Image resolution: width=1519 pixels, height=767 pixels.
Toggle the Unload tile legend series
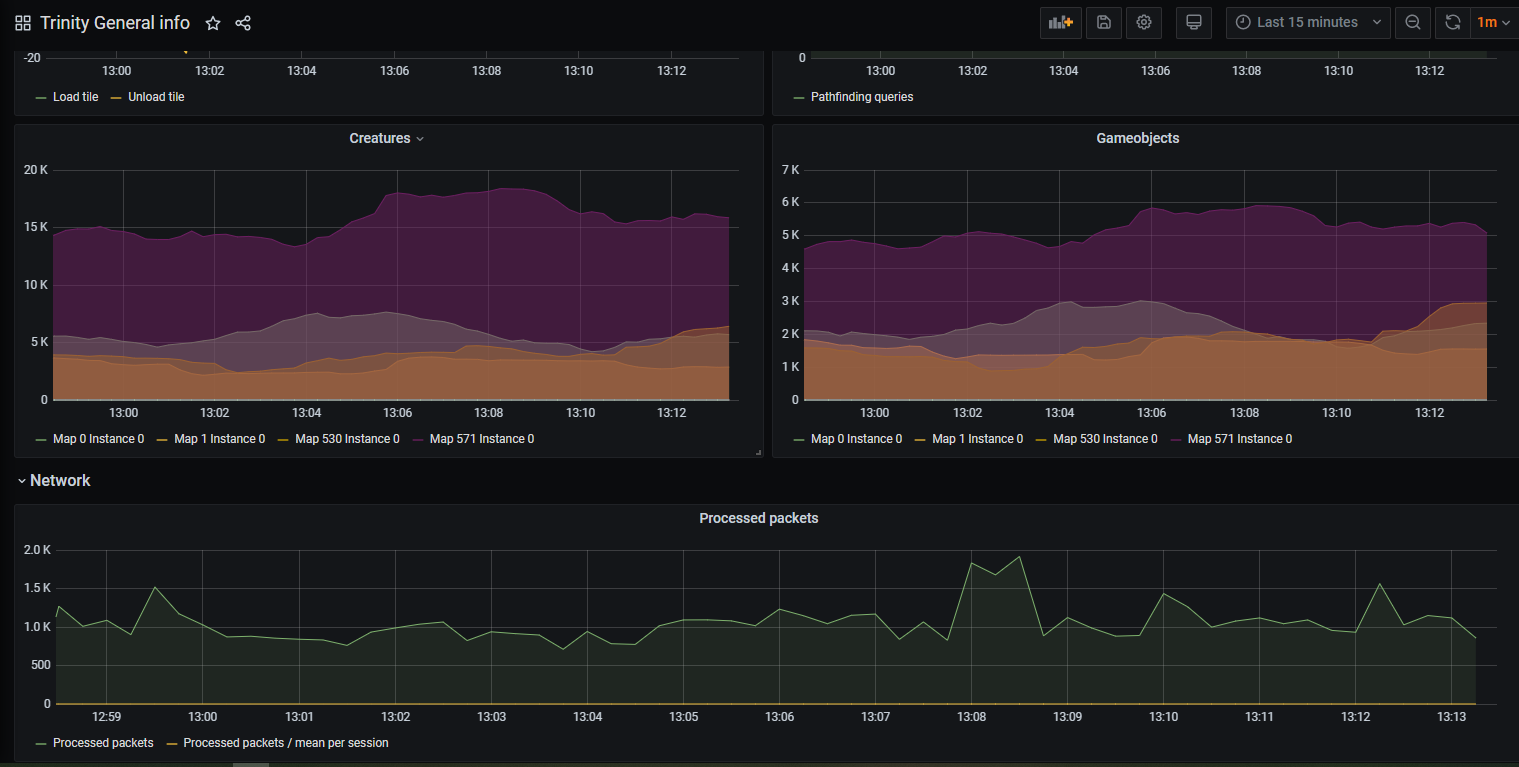156,97
